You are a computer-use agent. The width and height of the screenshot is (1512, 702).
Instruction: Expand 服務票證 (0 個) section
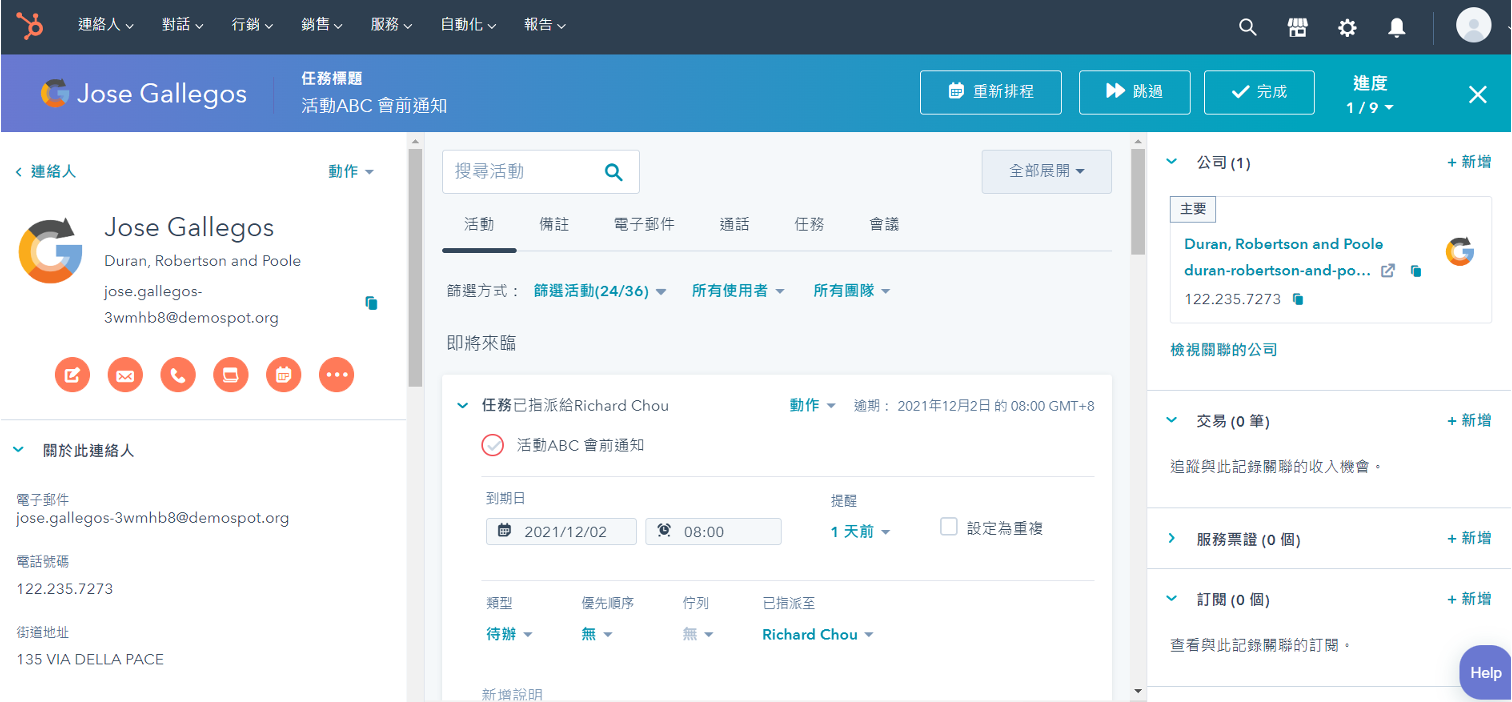point(1172,538)
